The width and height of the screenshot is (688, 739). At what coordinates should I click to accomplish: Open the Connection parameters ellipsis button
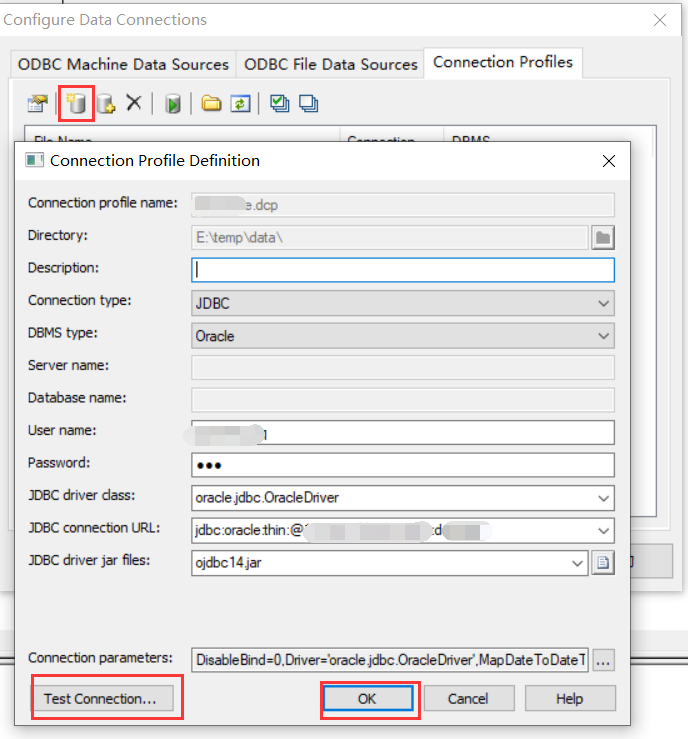(603, 660)
